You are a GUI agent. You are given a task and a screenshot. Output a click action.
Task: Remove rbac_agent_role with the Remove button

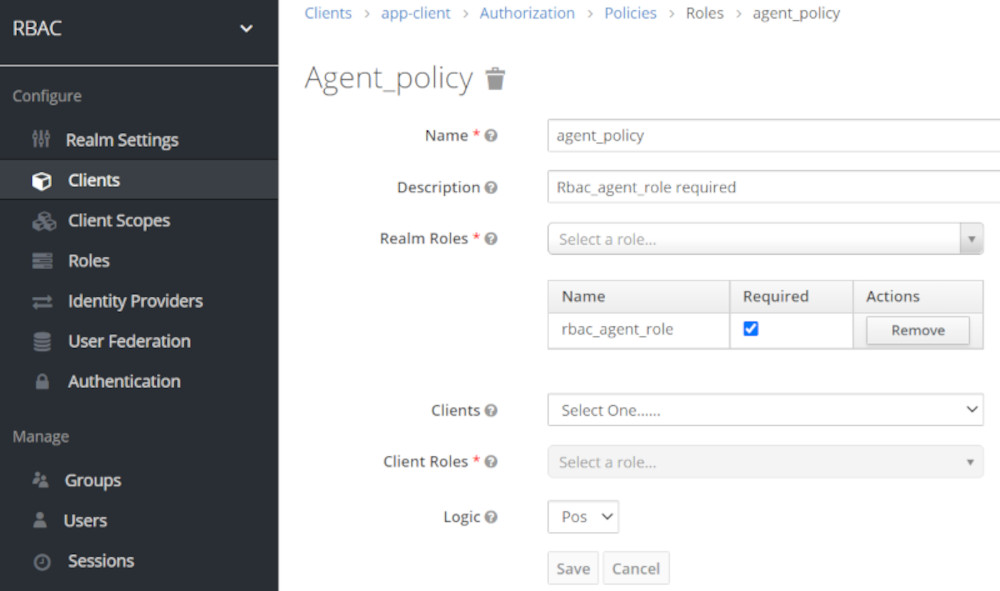click(918, 330)
